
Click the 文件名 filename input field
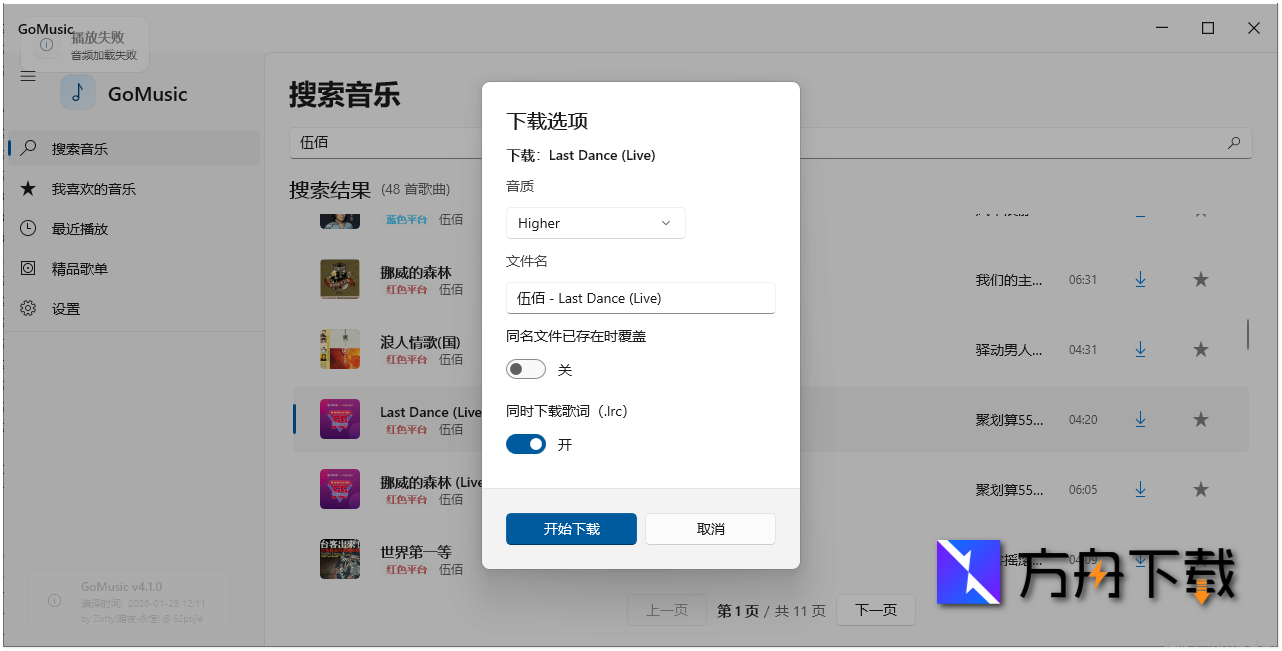point(640,298)
